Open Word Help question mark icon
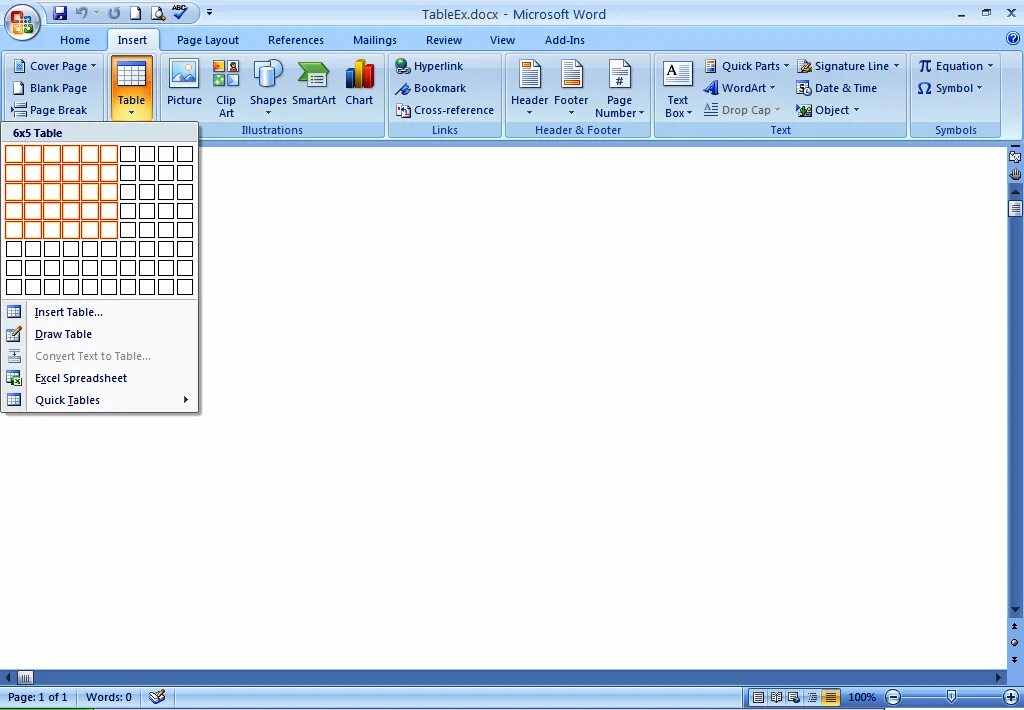The height and width of the screenshot is (710, 1024). (1013, 39)
